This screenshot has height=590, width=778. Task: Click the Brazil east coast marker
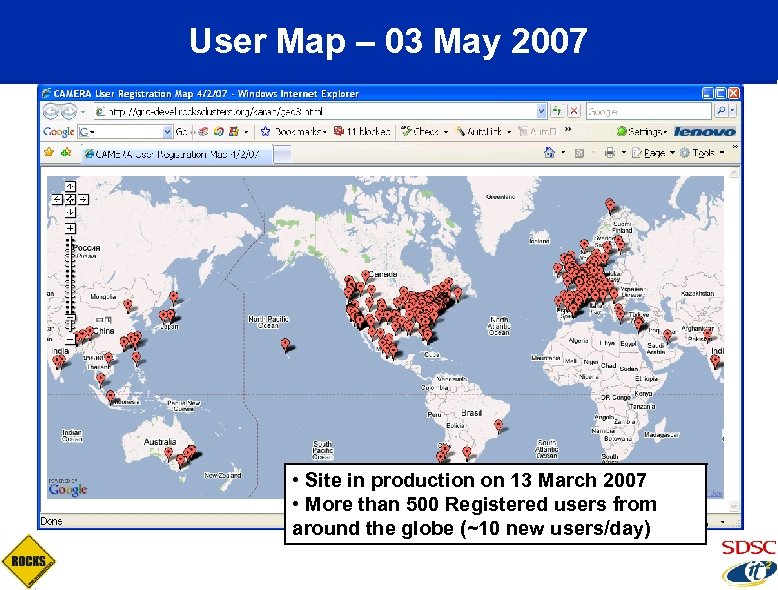coord(499,426)
